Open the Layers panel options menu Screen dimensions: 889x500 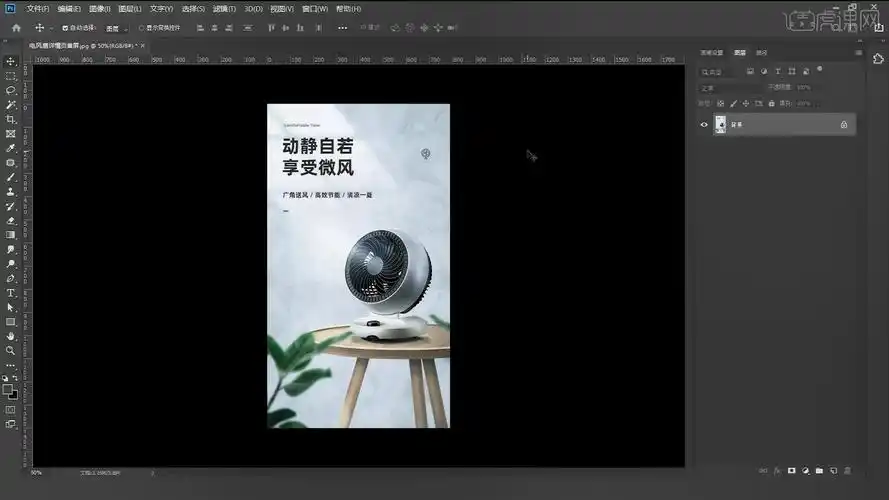point(858,53)
